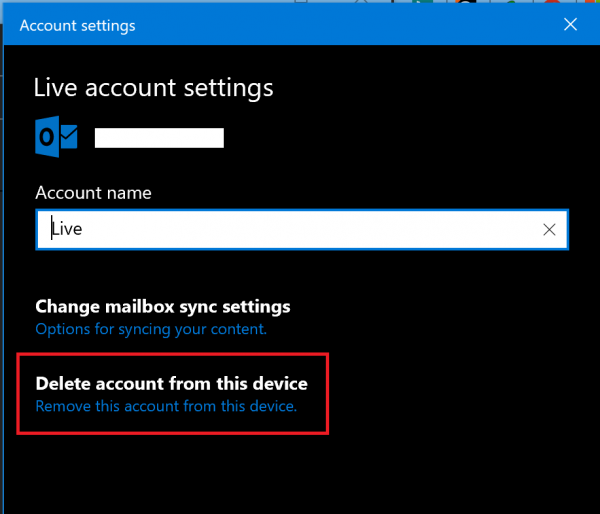Click the redacted account email field
600x514 pixels.
(159, 138)
